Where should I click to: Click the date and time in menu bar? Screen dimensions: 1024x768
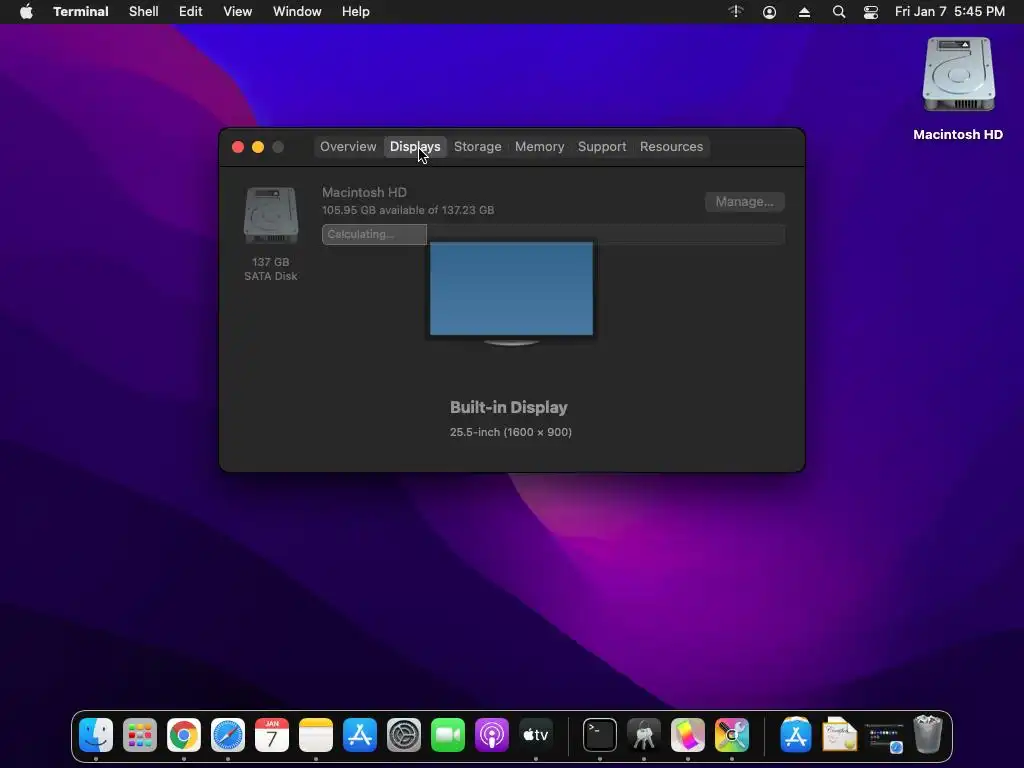[950, 12]
